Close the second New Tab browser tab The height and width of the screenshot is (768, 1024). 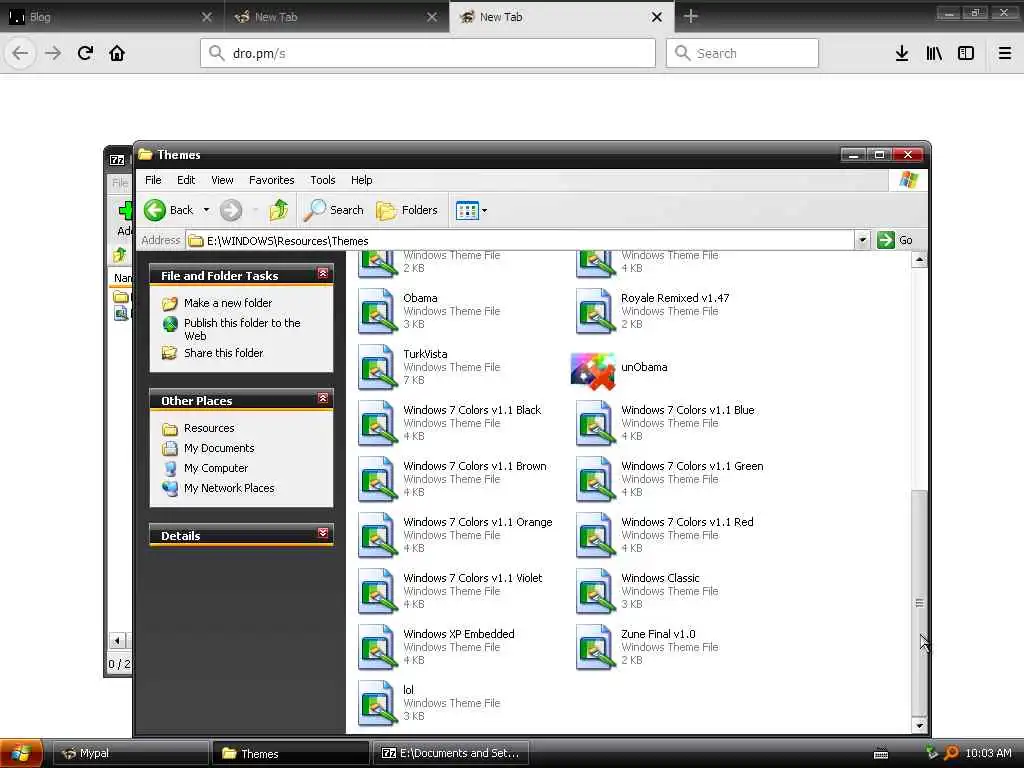pyautogui.click(x=657, y=17)
